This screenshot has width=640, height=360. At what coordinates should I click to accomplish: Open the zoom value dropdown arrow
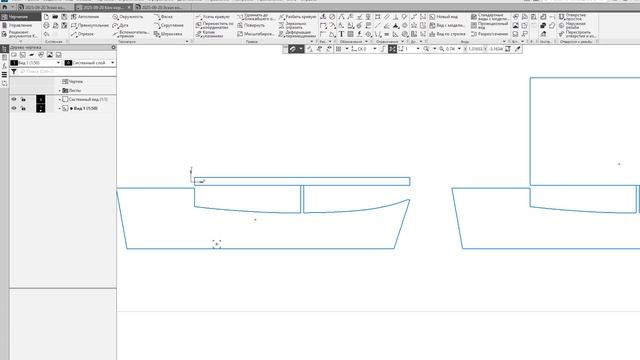tap(460, 49)
